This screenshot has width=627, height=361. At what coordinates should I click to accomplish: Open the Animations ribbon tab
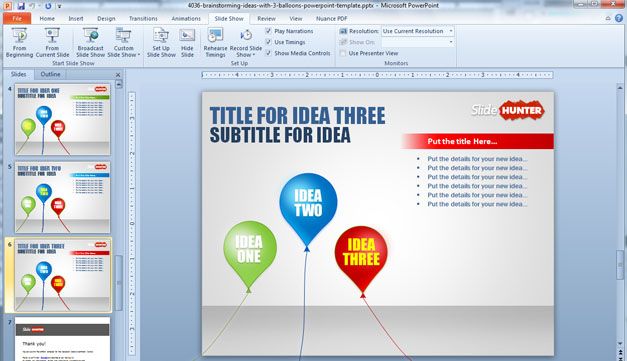[186, 18]
